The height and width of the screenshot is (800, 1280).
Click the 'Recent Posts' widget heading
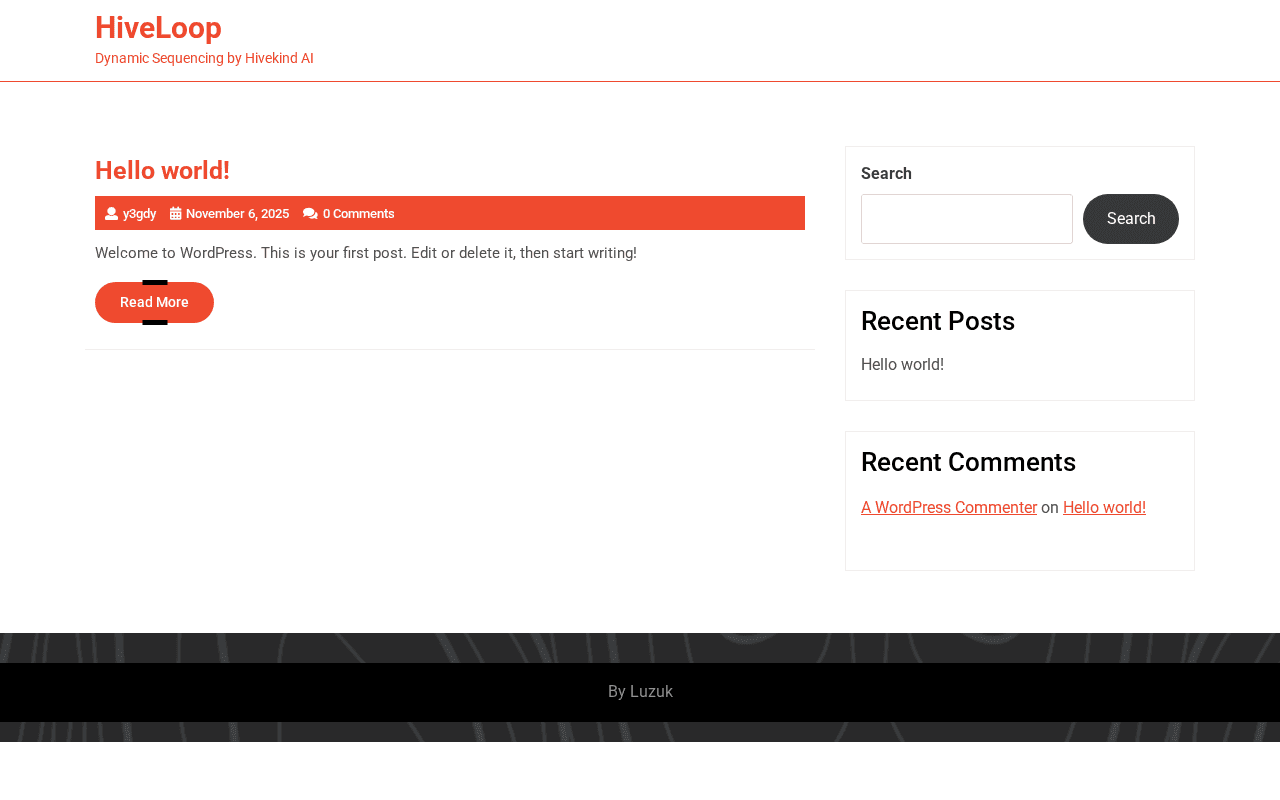(x=938, y=321)
